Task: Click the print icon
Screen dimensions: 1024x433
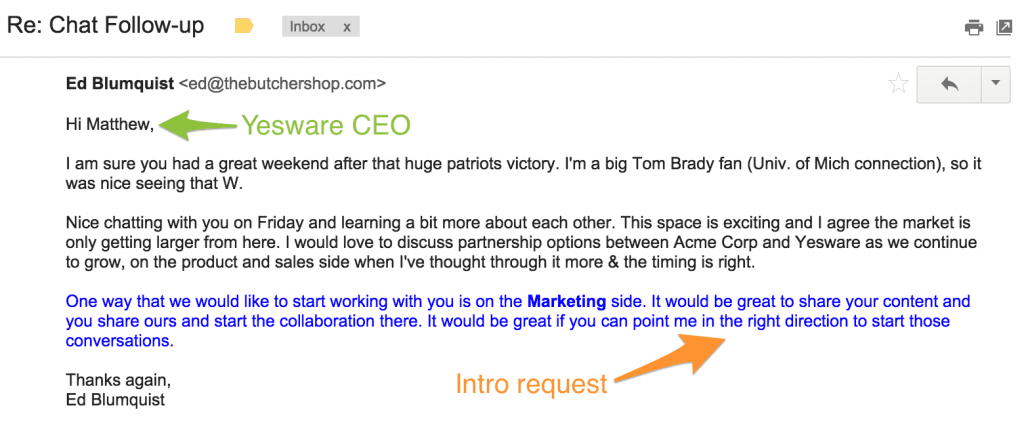Action: [x=974, y=27]
